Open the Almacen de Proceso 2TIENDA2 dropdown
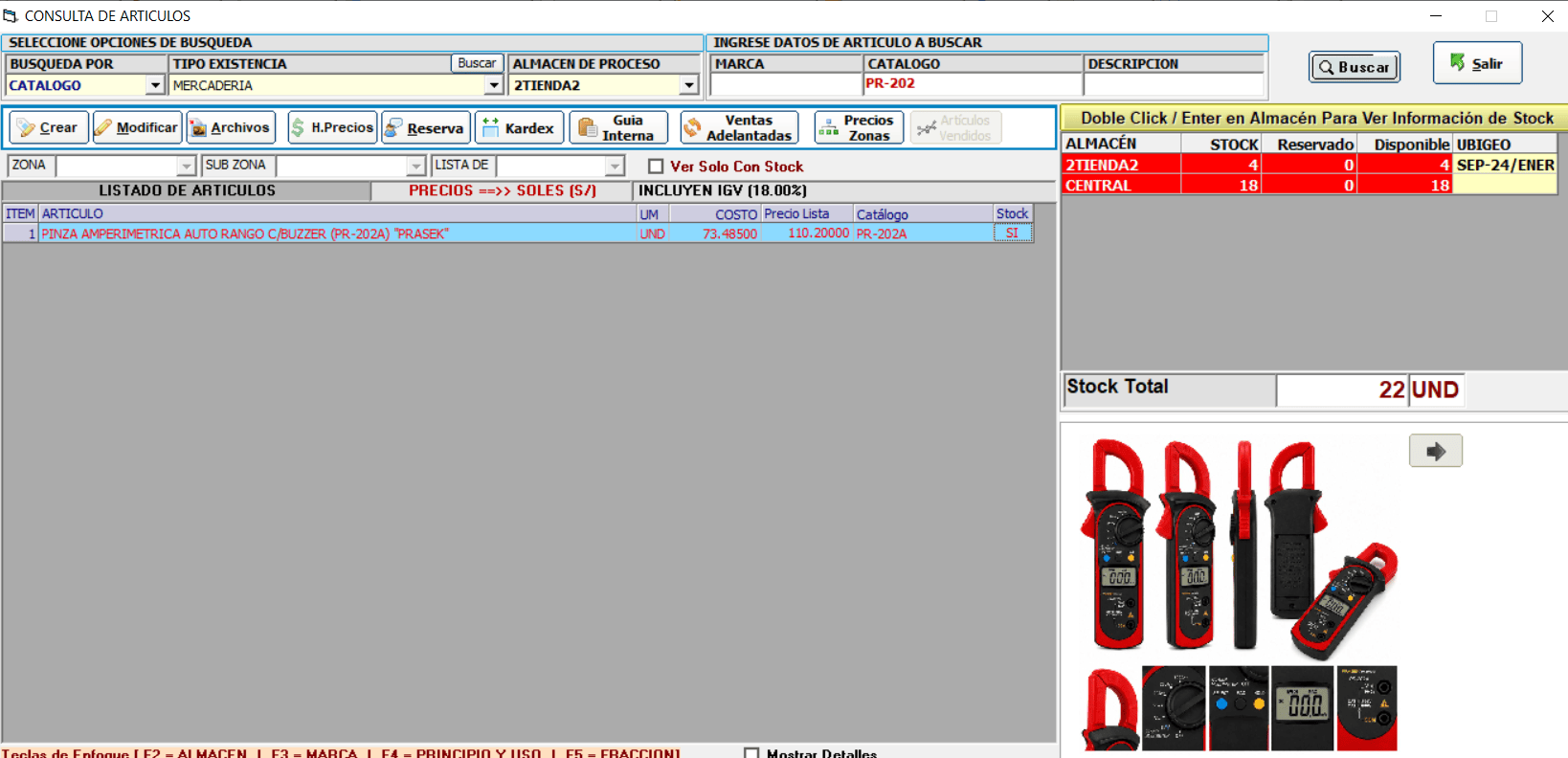1568x758 pixels. [x=689, y=85]
